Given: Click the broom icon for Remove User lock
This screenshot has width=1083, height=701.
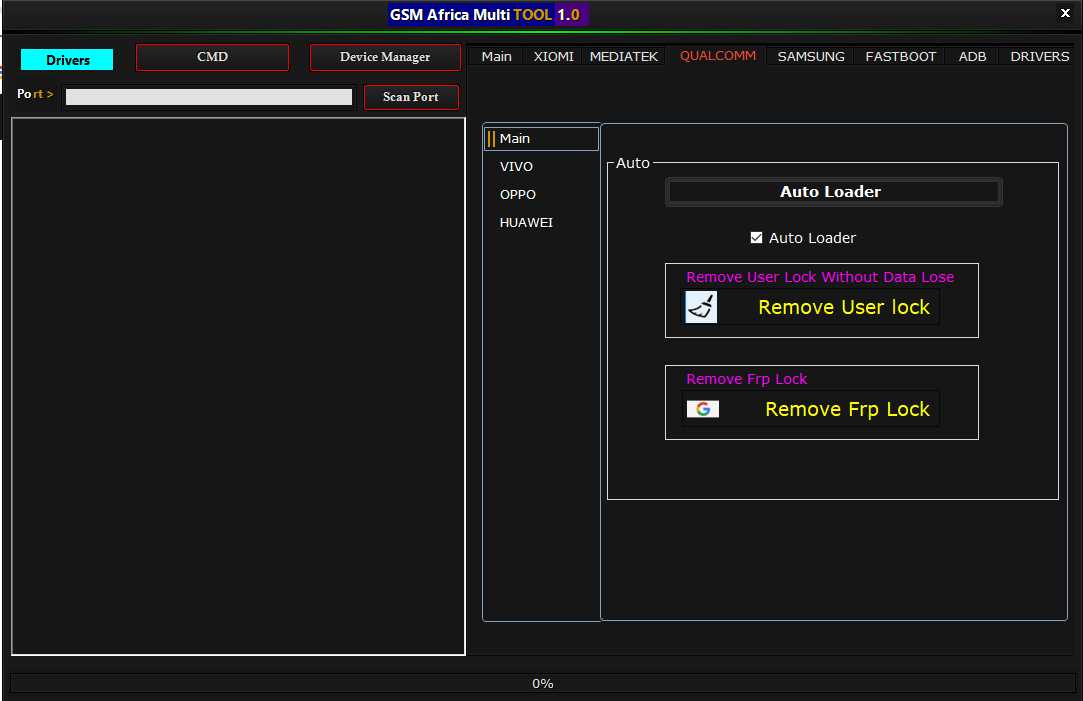Looking at the screenshot, I should click(701, 307).
